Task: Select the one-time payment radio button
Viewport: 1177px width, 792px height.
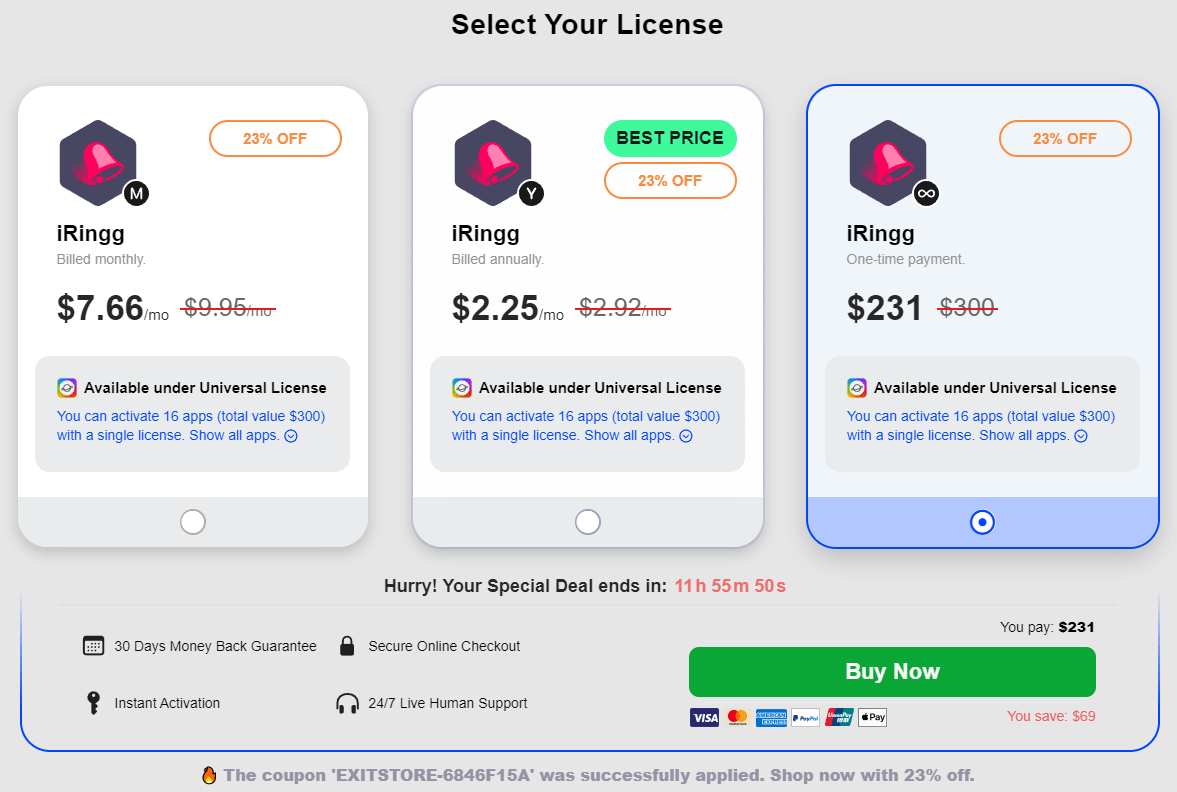Action: coord(983,522)
